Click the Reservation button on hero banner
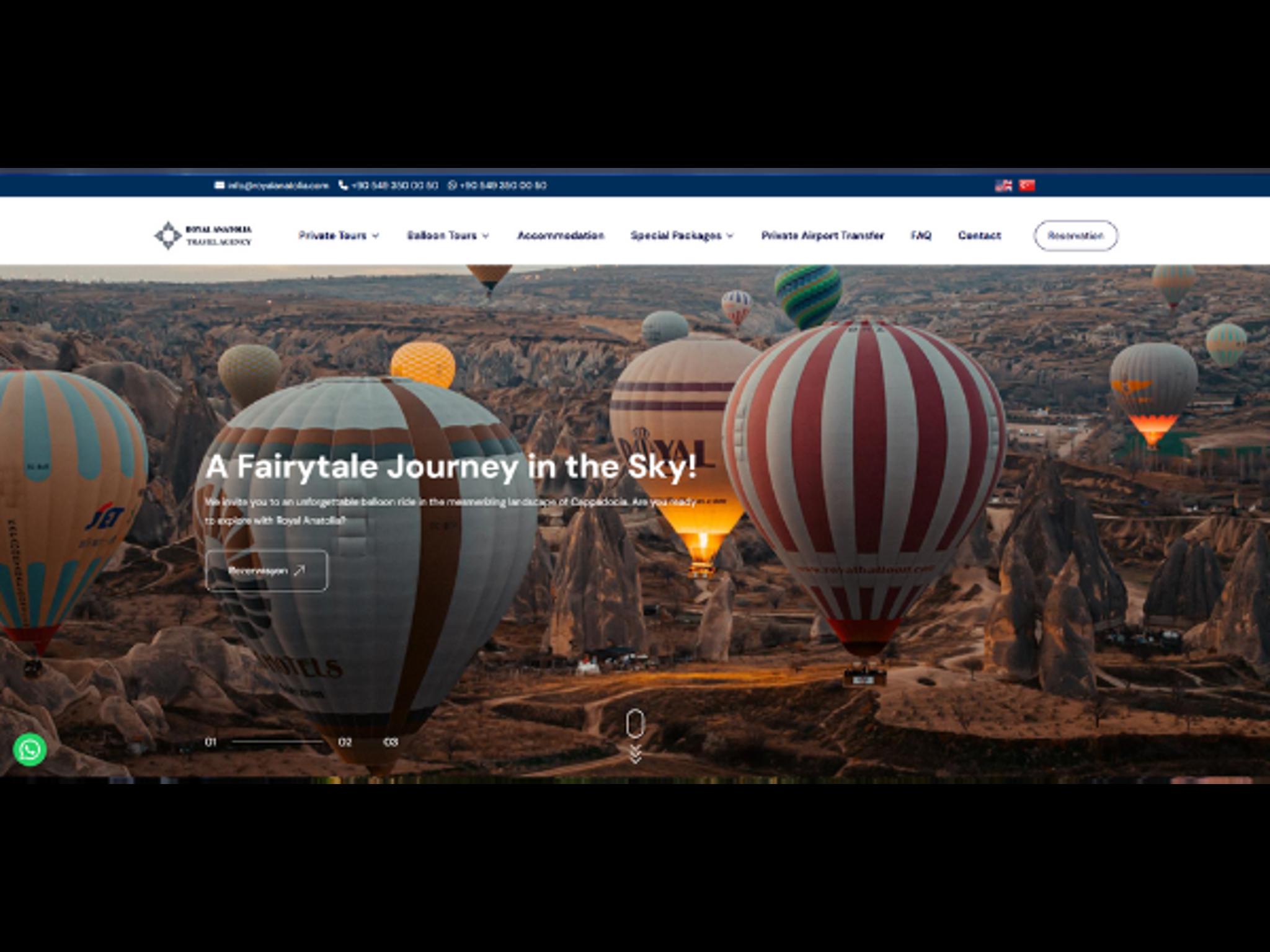Image resolution: width=1270 pixels, height=952 pixels. pyautogui.click(x=267, y=571)
